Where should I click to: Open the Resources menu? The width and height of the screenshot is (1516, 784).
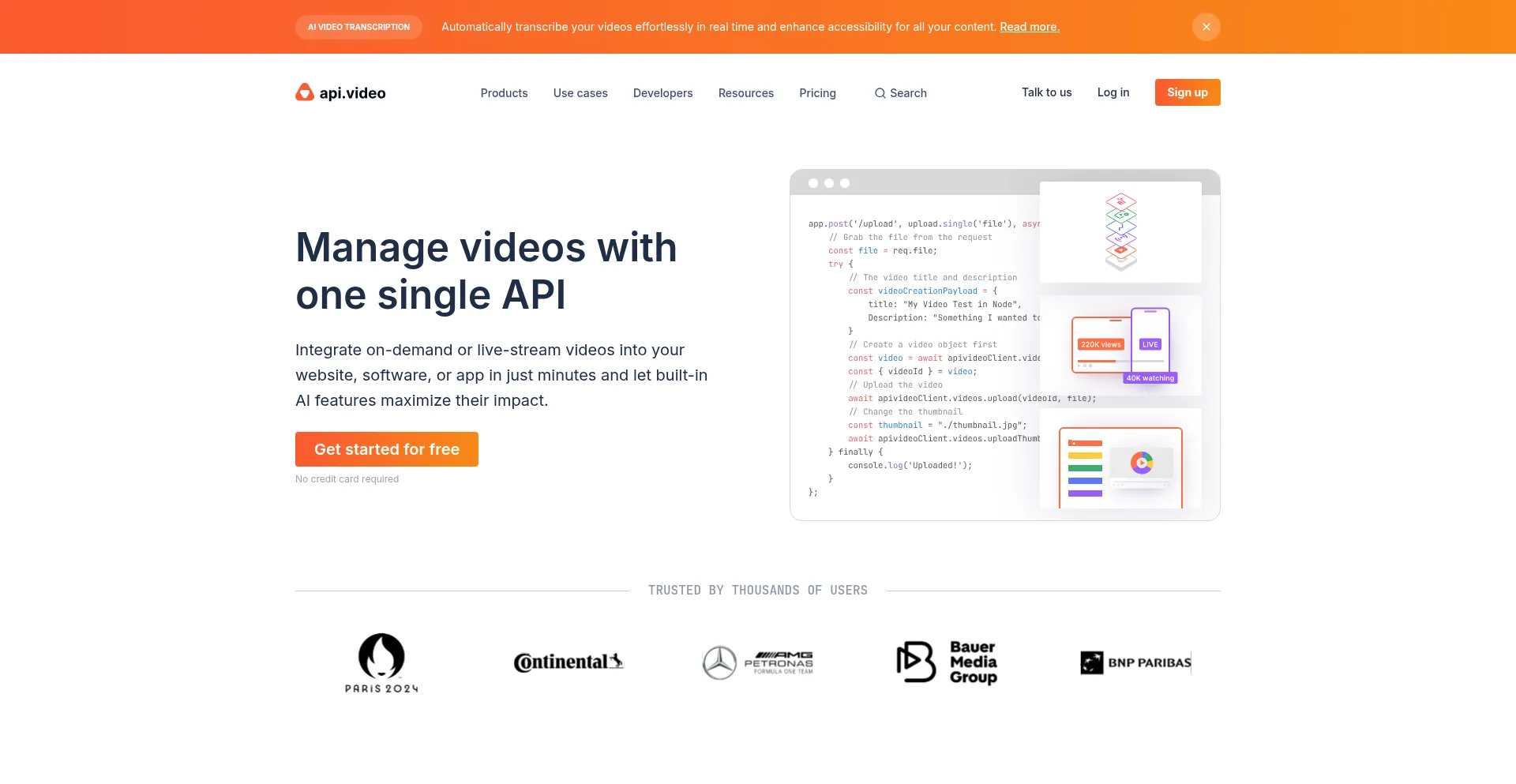point(745,93)
